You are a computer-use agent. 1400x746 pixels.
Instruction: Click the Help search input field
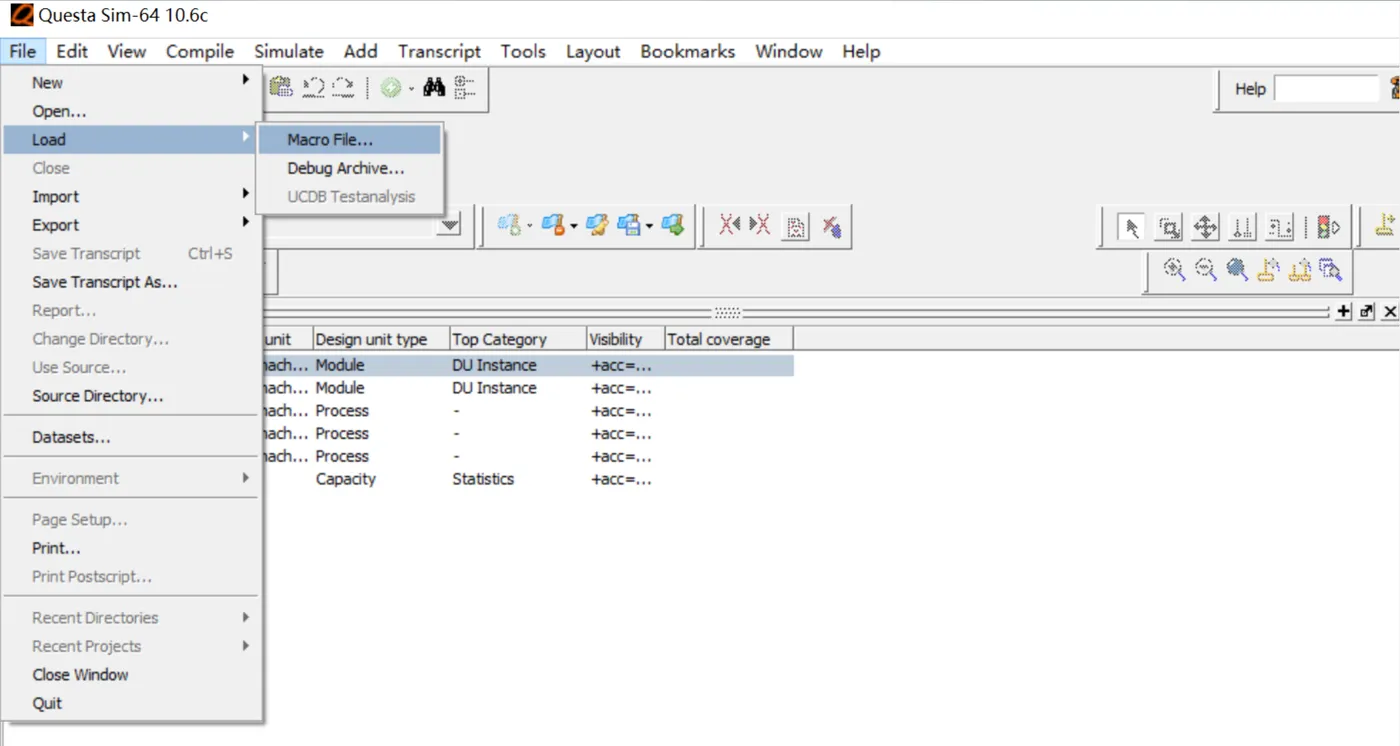[1326, 89]
